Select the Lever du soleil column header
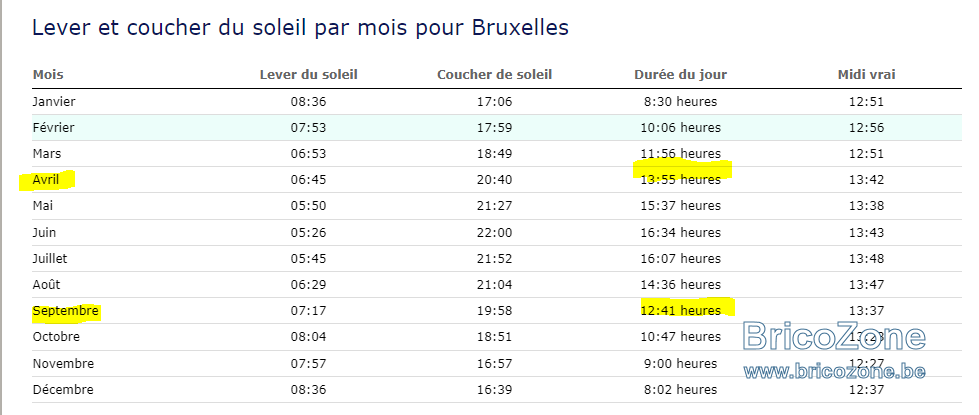 click(308, 75)
